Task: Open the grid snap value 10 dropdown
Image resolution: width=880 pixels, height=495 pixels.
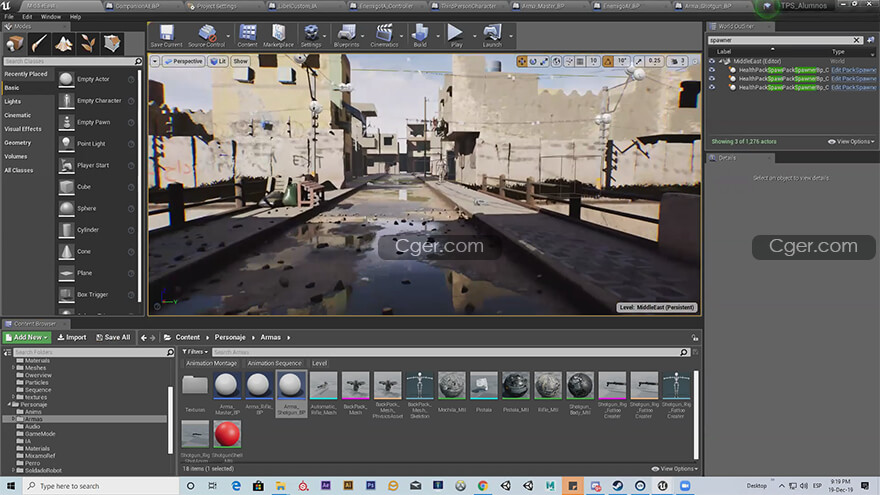Action: (x=593, y=61)
